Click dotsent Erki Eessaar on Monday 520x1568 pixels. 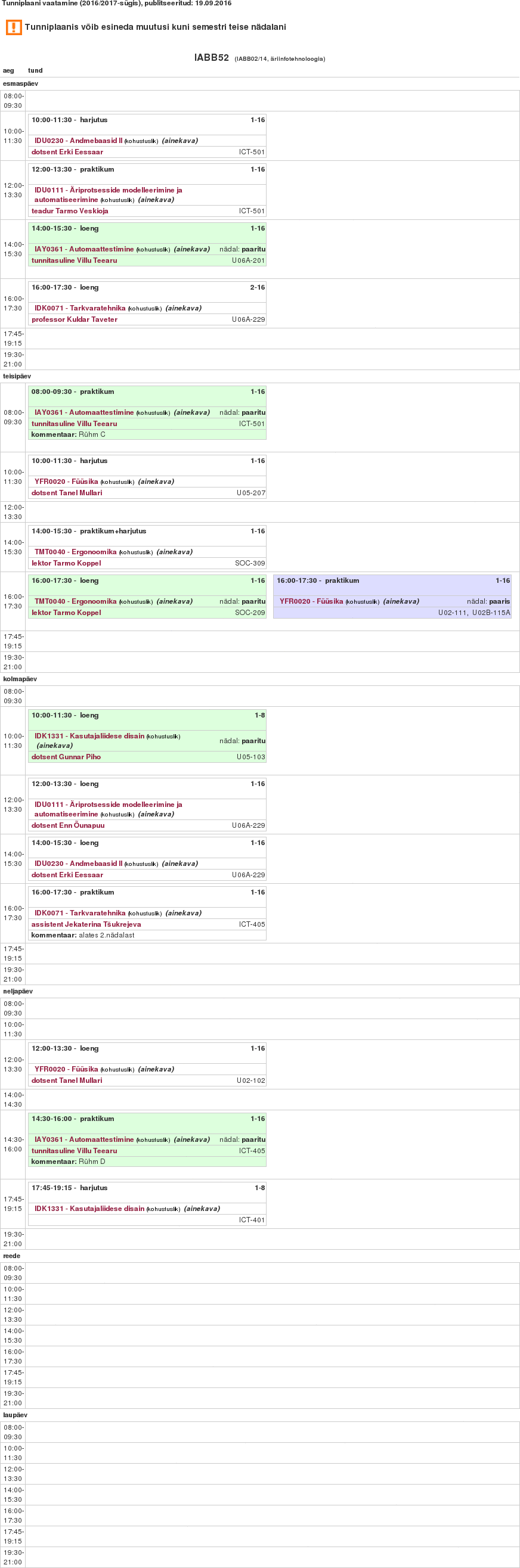(x=67, y=152)
